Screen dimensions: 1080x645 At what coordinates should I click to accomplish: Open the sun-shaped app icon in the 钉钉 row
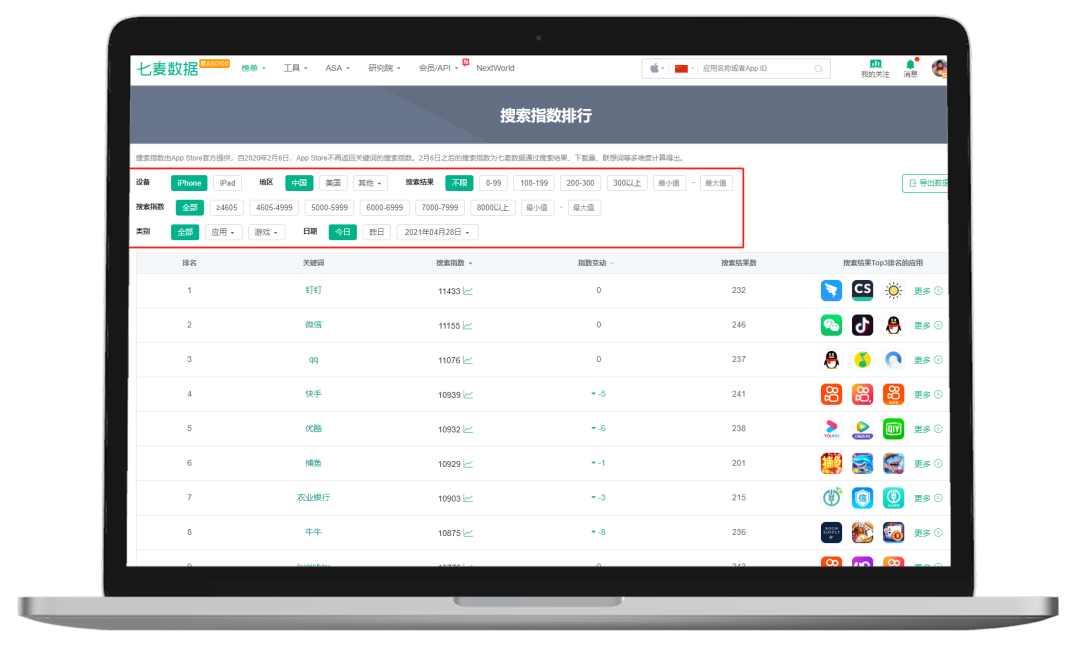pos(893,290)
